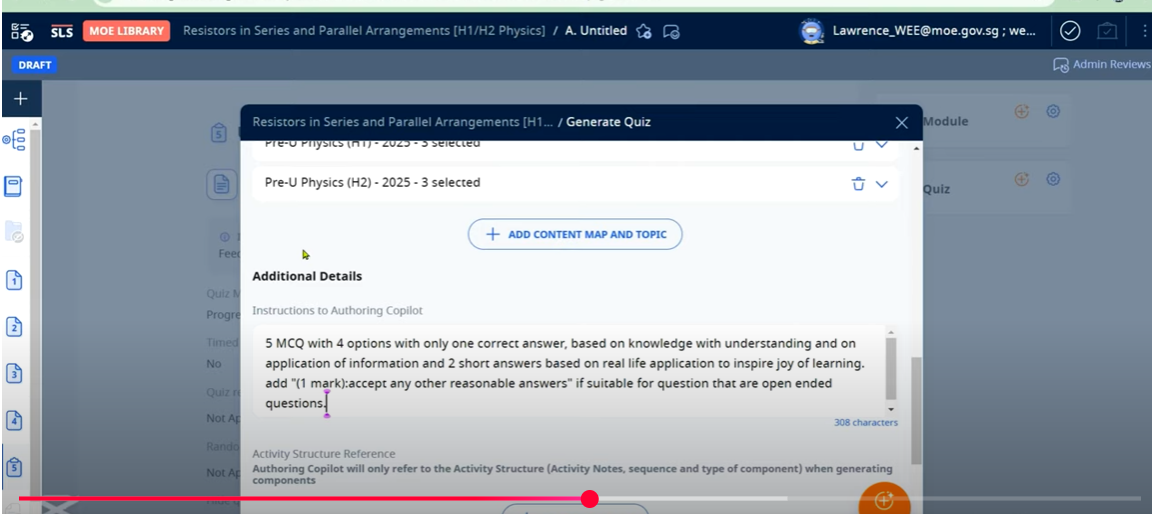1152x514 pixels.
Task: Click the circled checkmark icon in header
Action: (x=1070, y=31)
